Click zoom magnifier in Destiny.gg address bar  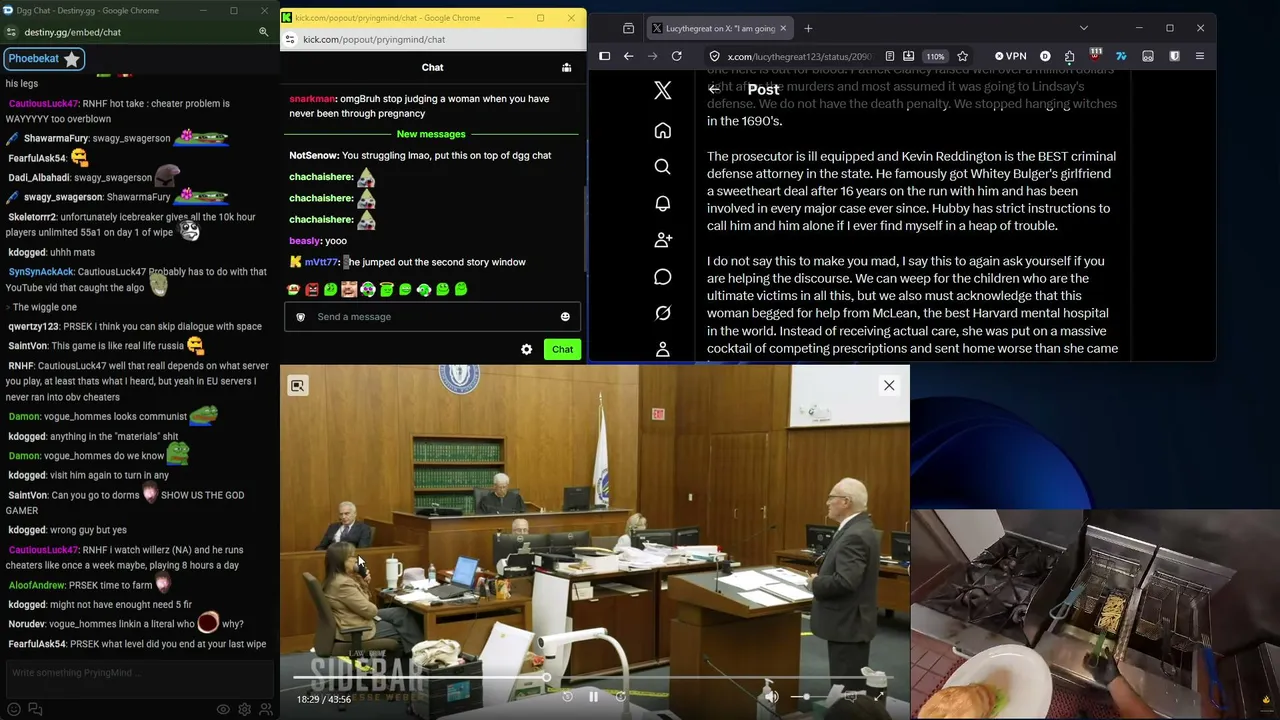click(x=264, y=32)
